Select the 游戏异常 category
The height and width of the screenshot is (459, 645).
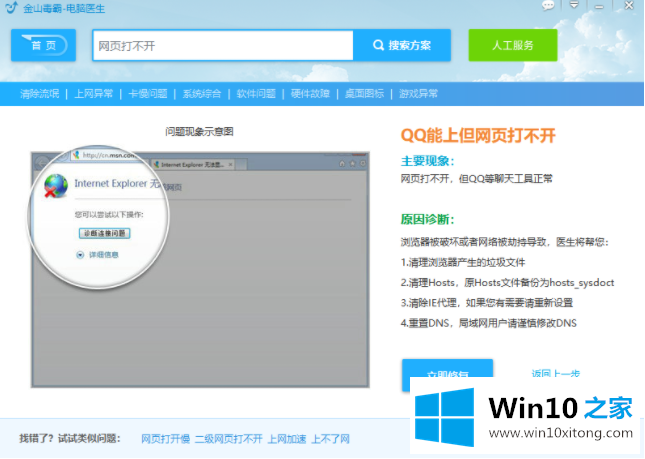(418, 94)
